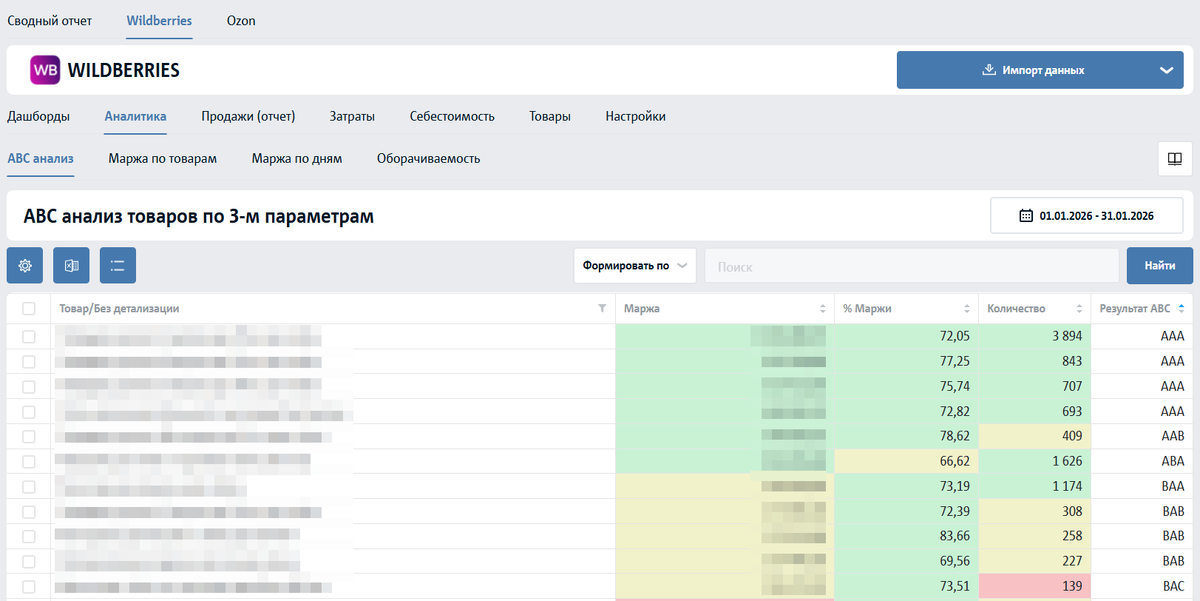Check the row with result BAA
Image resolution: width=1200 pixels, height=601 pixels.
point(28,486)
